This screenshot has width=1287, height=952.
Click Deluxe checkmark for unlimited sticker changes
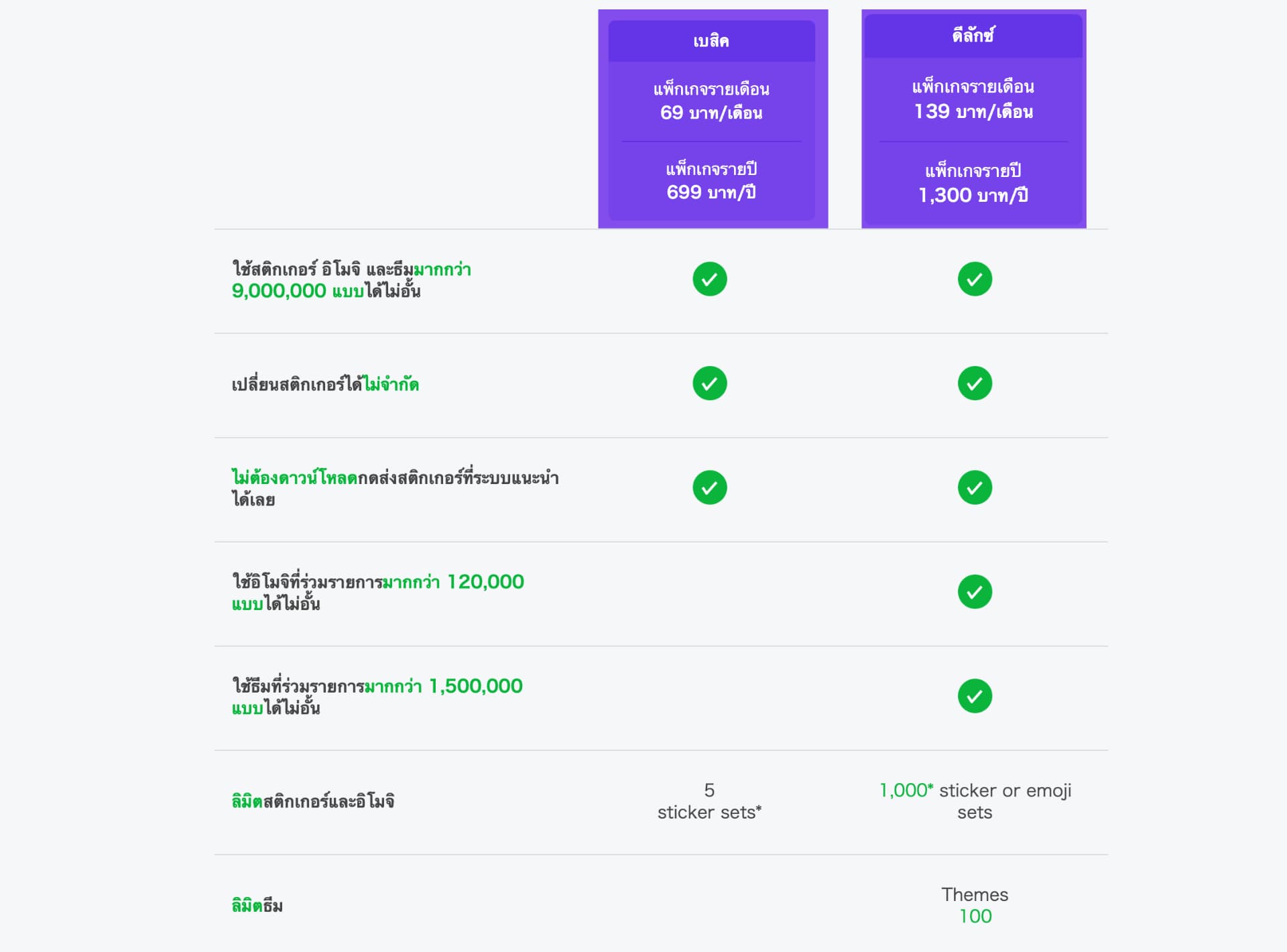click(974, 383)
